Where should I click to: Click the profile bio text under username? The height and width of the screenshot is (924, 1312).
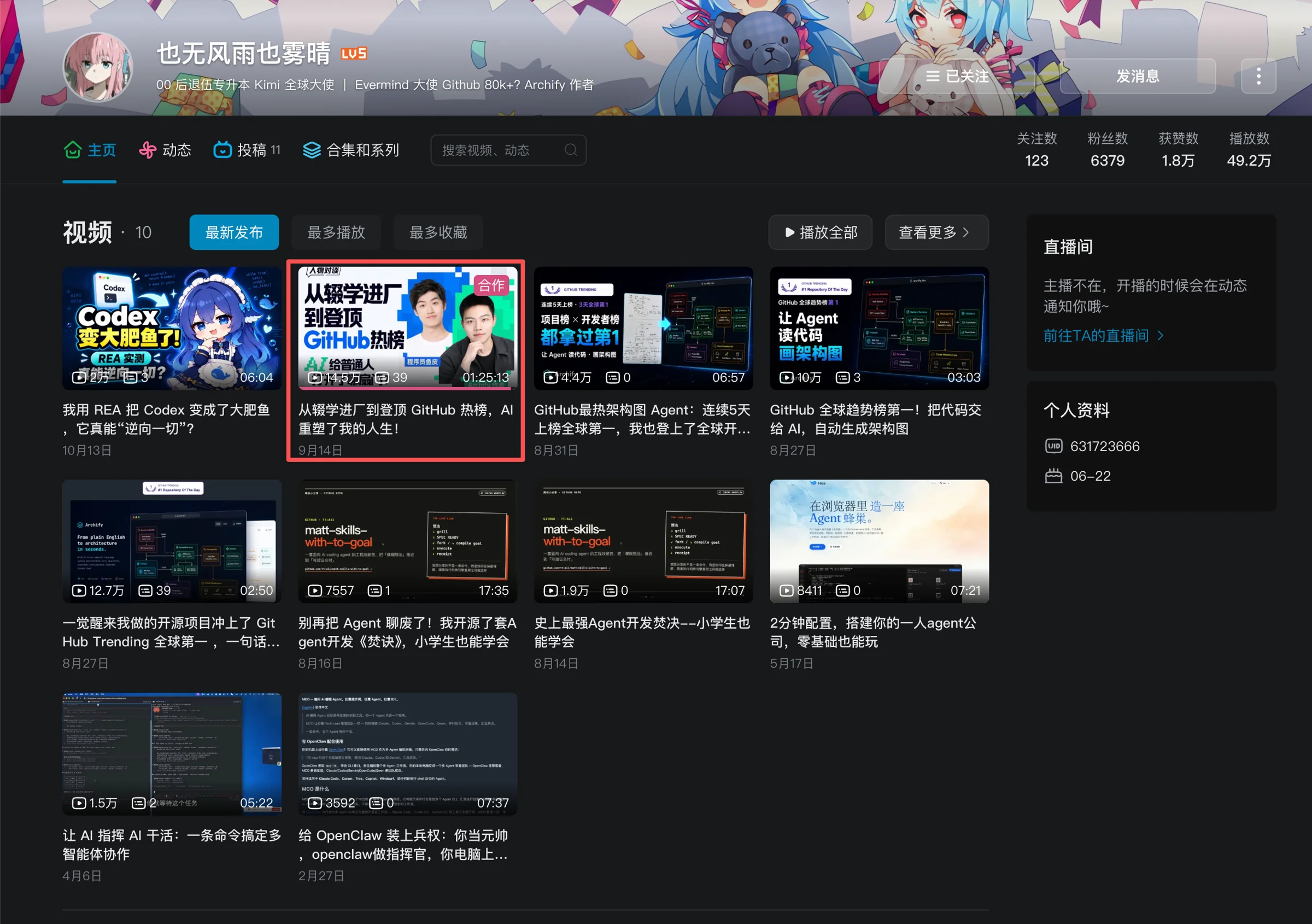pos(375,85)
